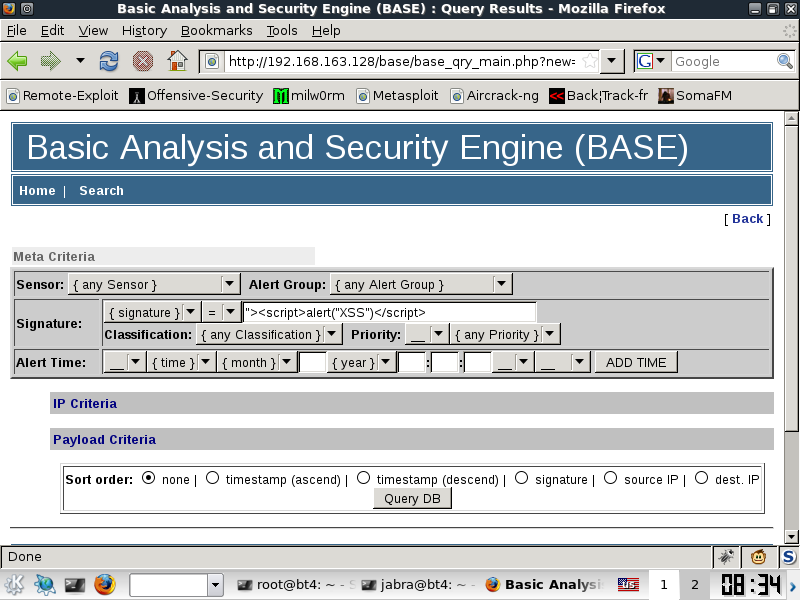The width and height of the screenshot is (800, 600).
Task: Open the File menu
Action: click(16, 31)
